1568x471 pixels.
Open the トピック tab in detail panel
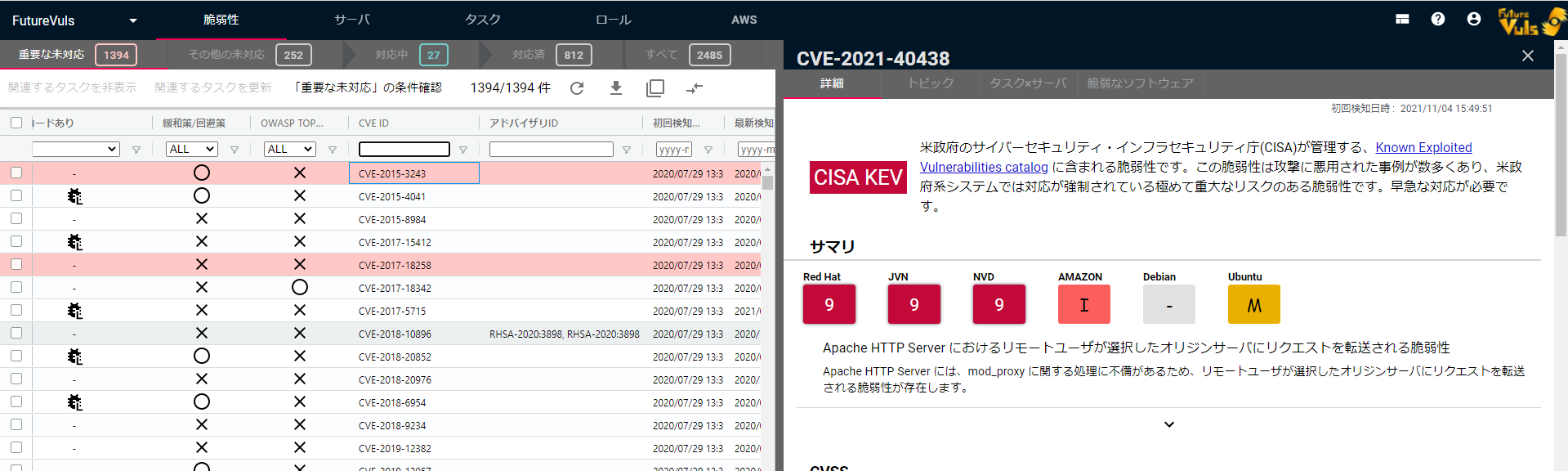[930, 83]
